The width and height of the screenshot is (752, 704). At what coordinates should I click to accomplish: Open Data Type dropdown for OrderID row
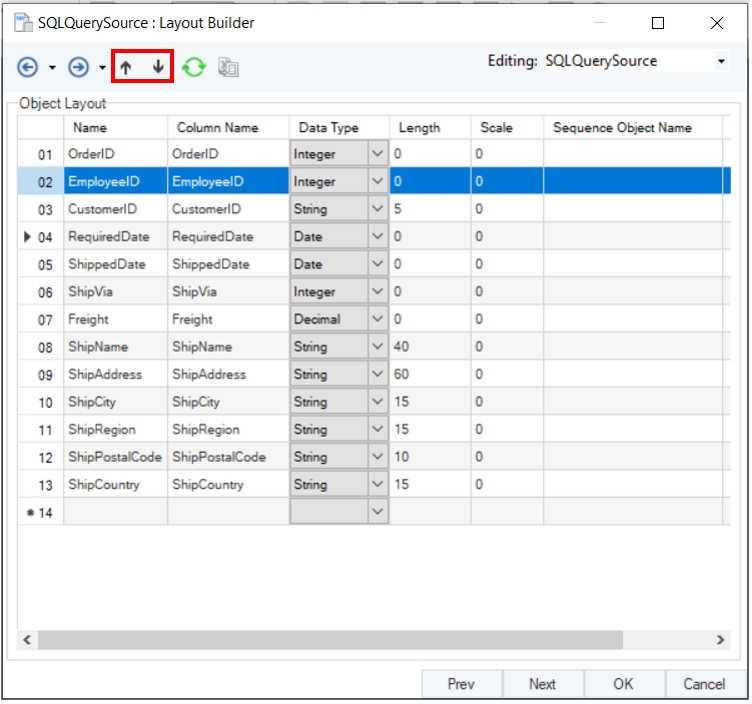pyautogui.click(x=377, y=154)
